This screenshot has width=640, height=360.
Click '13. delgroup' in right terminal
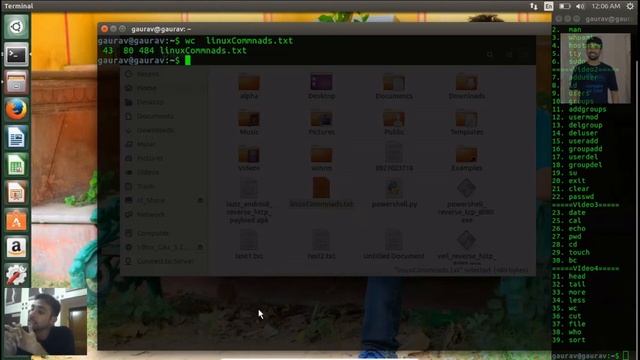click(577, 125)
